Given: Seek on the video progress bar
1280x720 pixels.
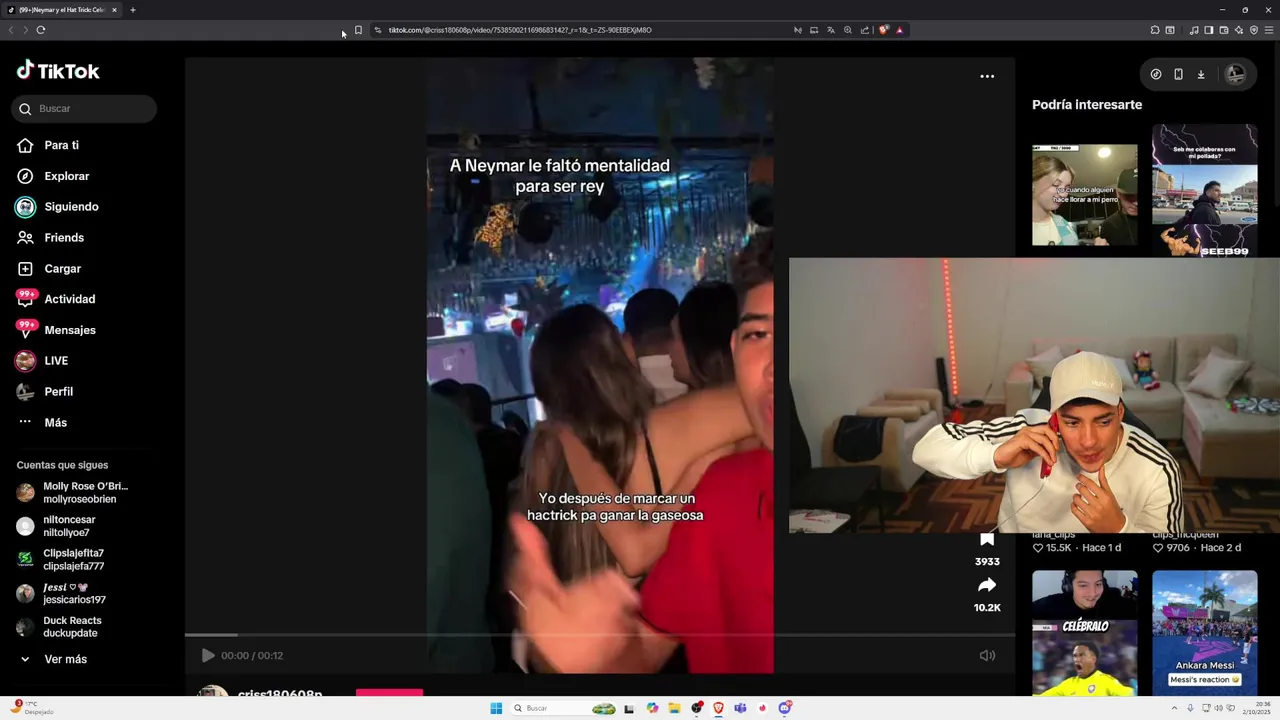Looking at the screenshot, I should point(600,634).
